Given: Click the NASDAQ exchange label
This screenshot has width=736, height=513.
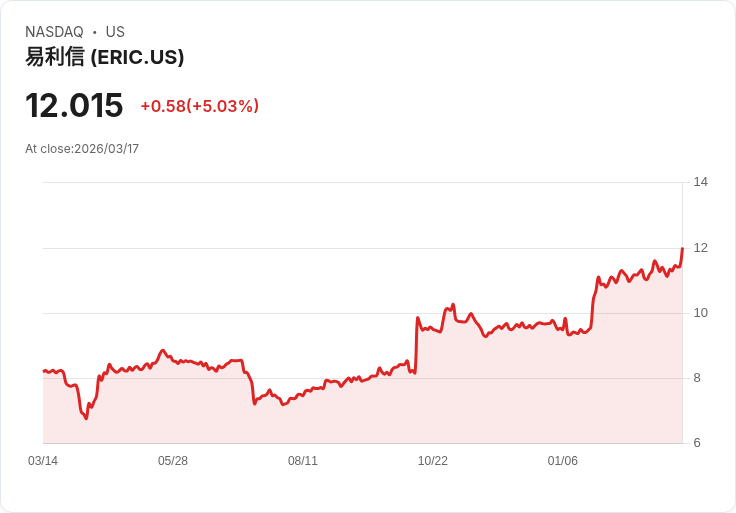Looking at the screenshot, I should pyautogui.click(x=54, y=32).
